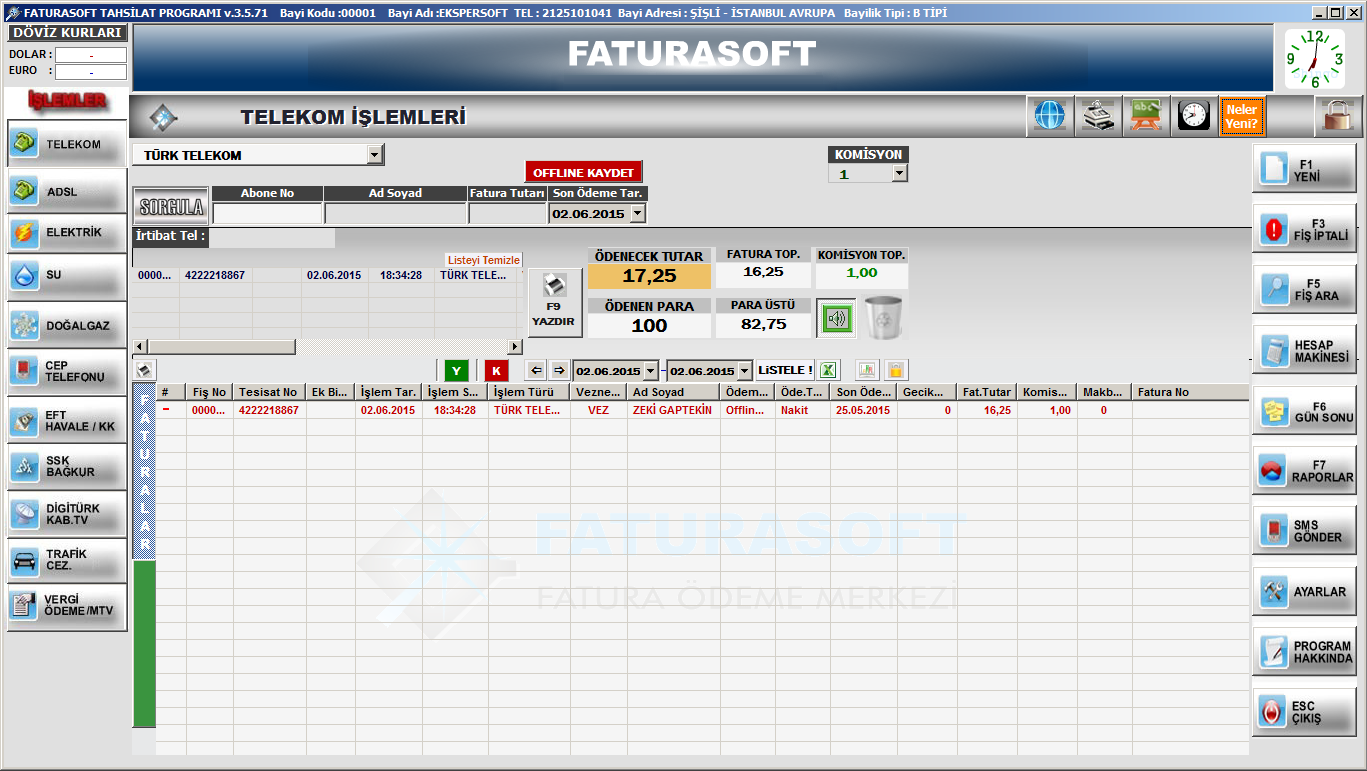
Task: Expand the TÜRK TELEKOM operator dropdown
Action: (375, 155)
